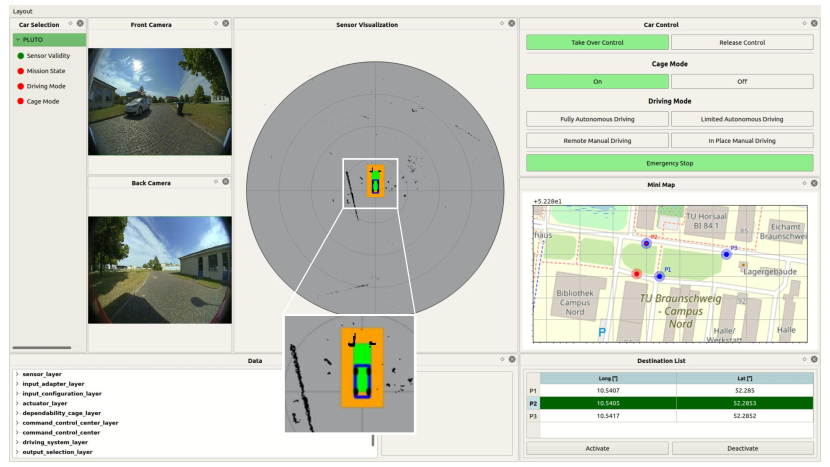Select Limited Autonomous Driving mode
The height and width of the screenshot is (467, 830).
point(742,119)
